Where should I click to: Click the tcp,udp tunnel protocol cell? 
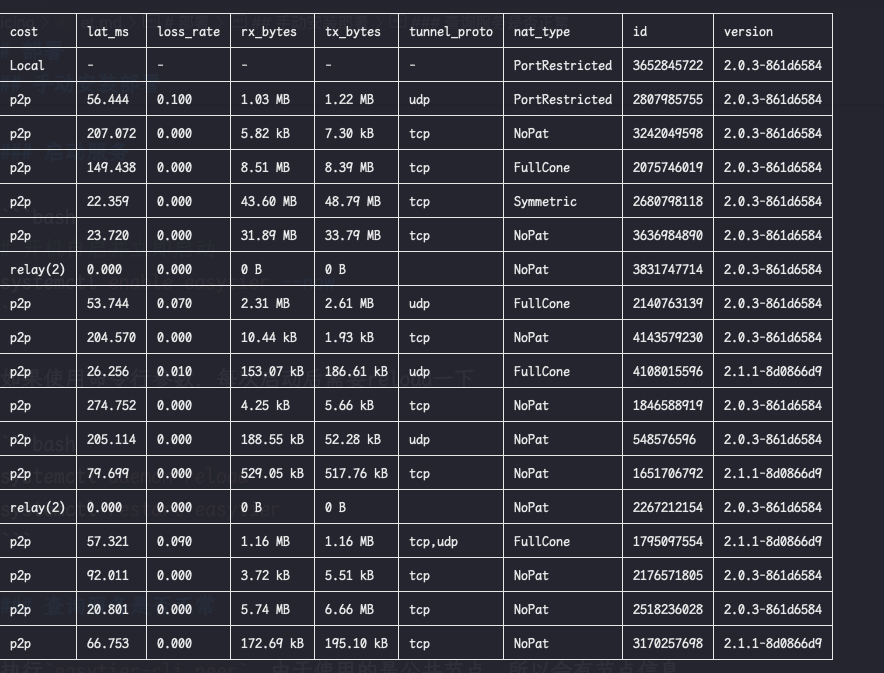434,541
